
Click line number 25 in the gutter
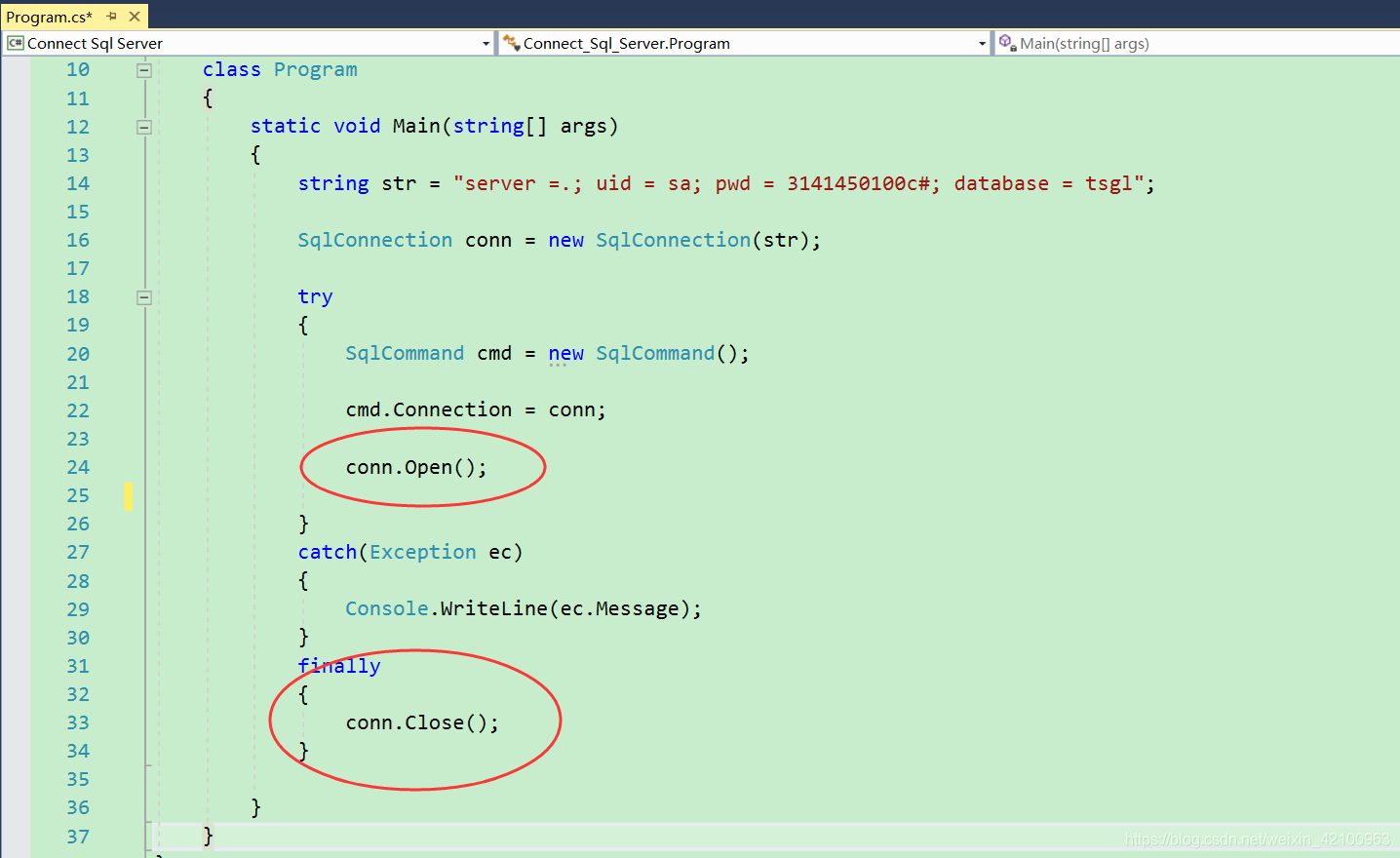coord(78,495)
